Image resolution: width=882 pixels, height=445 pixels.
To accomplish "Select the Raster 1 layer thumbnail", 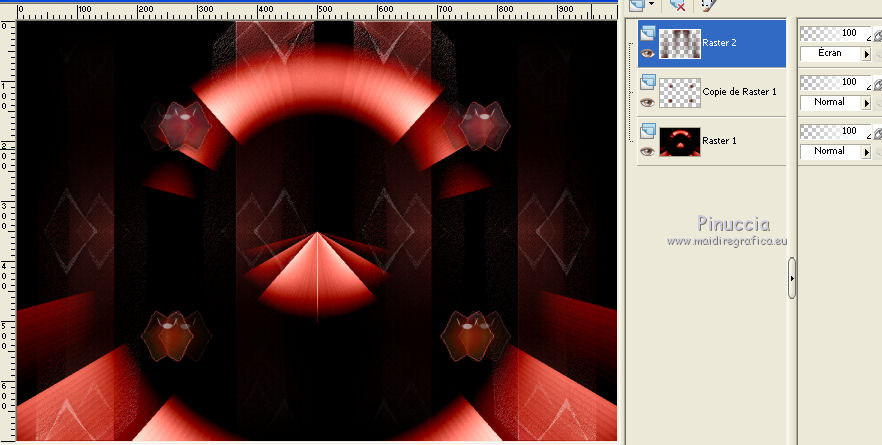I will 680,142.
